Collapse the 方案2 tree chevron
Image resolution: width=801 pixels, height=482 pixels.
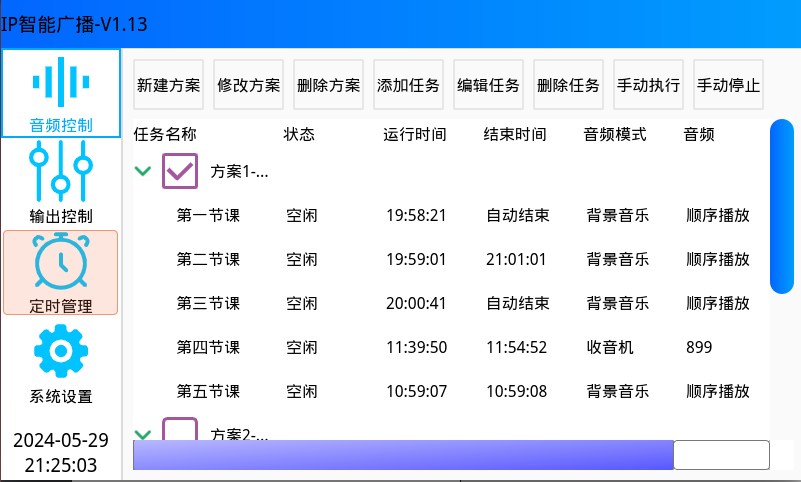143,434
